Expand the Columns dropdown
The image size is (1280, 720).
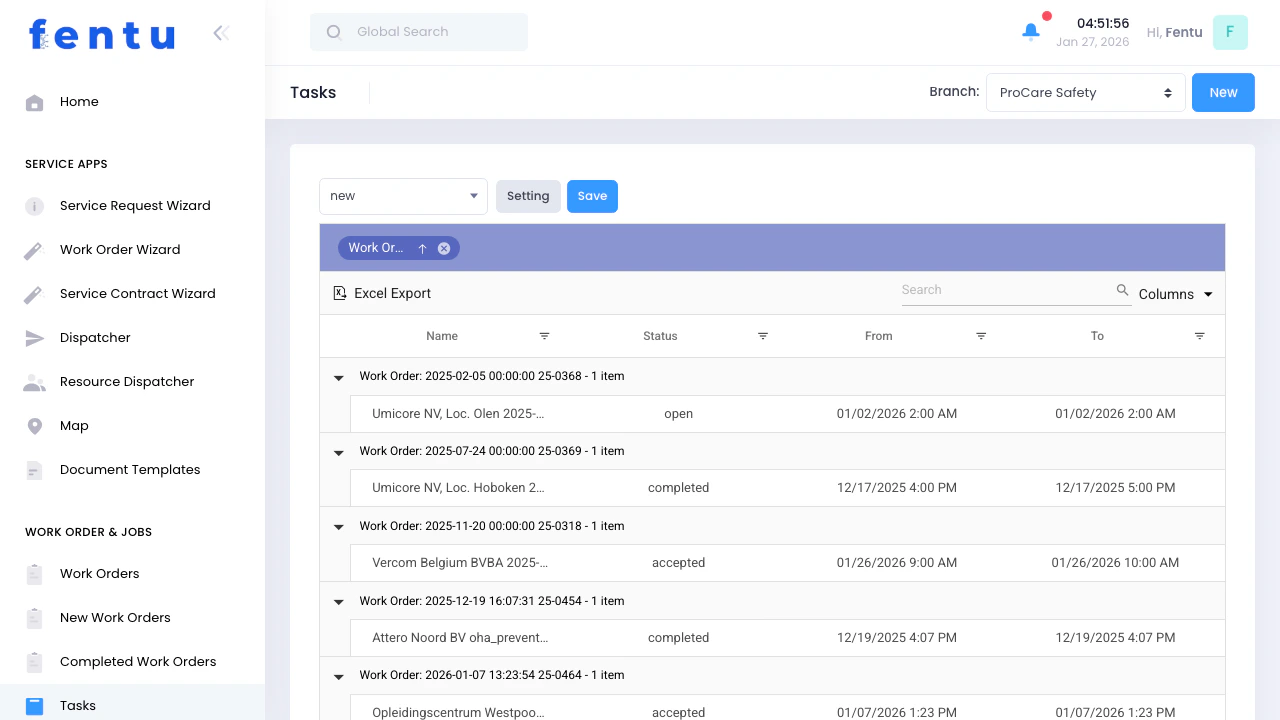[x=1176, y=294]
